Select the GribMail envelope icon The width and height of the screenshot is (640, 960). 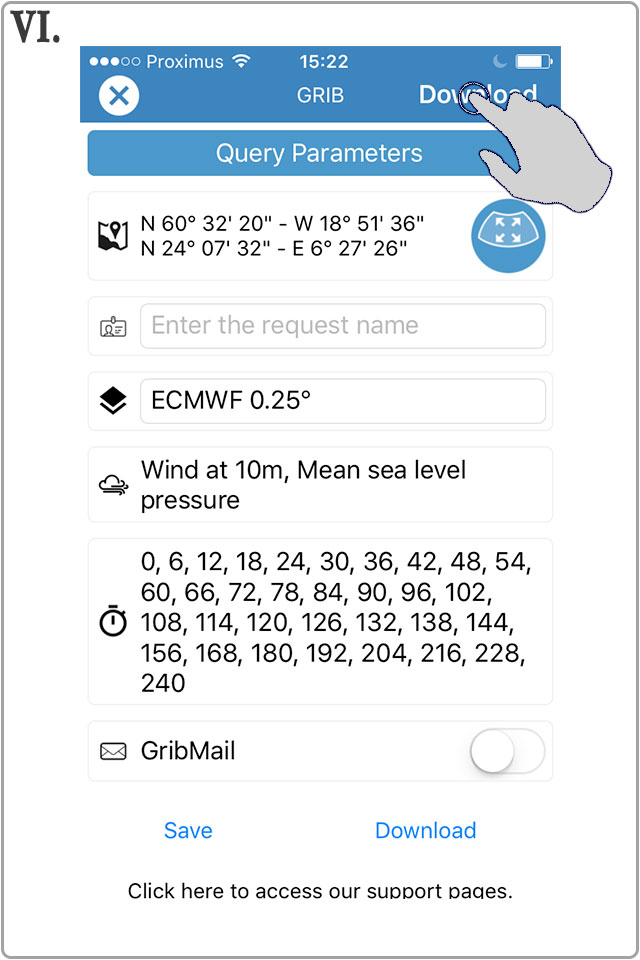click(113, 751)
